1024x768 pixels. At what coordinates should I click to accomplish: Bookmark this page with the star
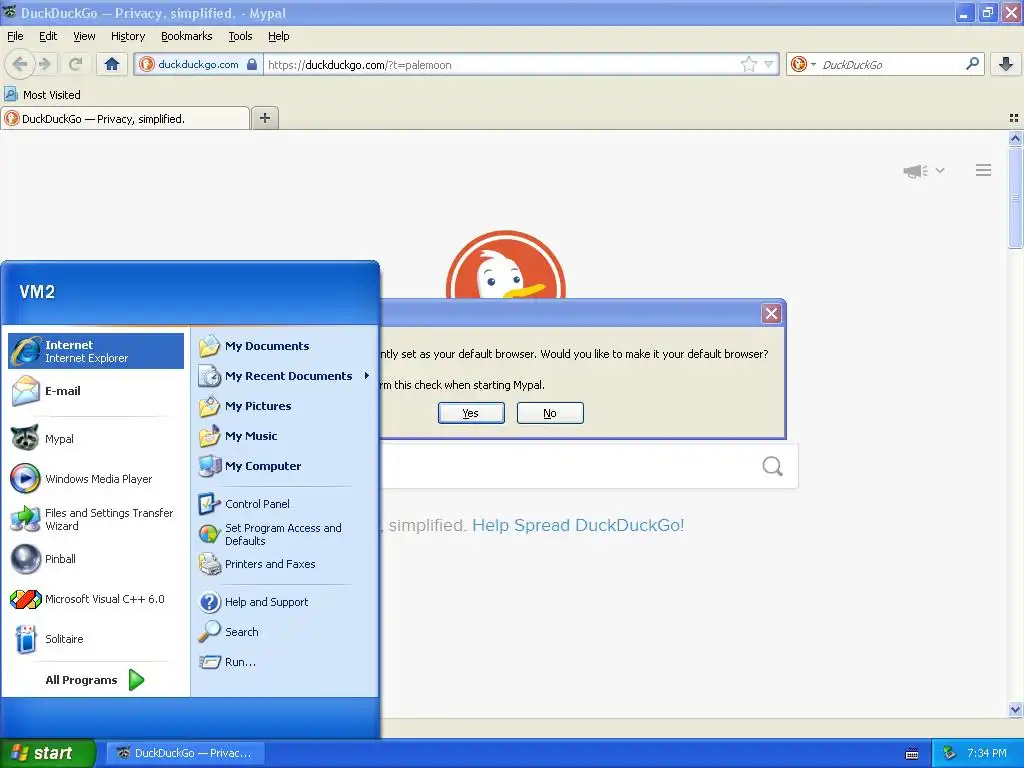coord(748,64)
